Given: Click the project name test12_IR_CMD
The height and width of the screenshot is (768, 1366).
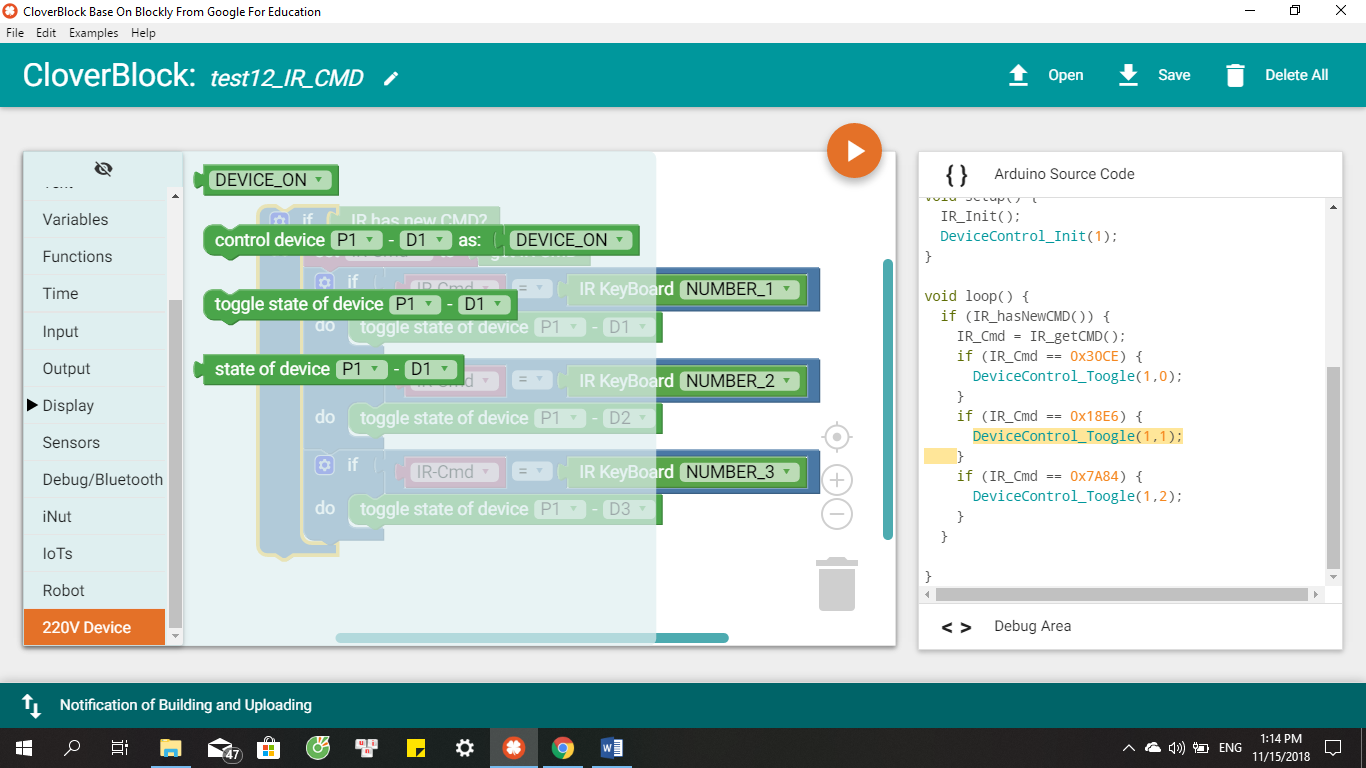Looking at the screenshot, I should pyautogui.click(x=287, y=78).
